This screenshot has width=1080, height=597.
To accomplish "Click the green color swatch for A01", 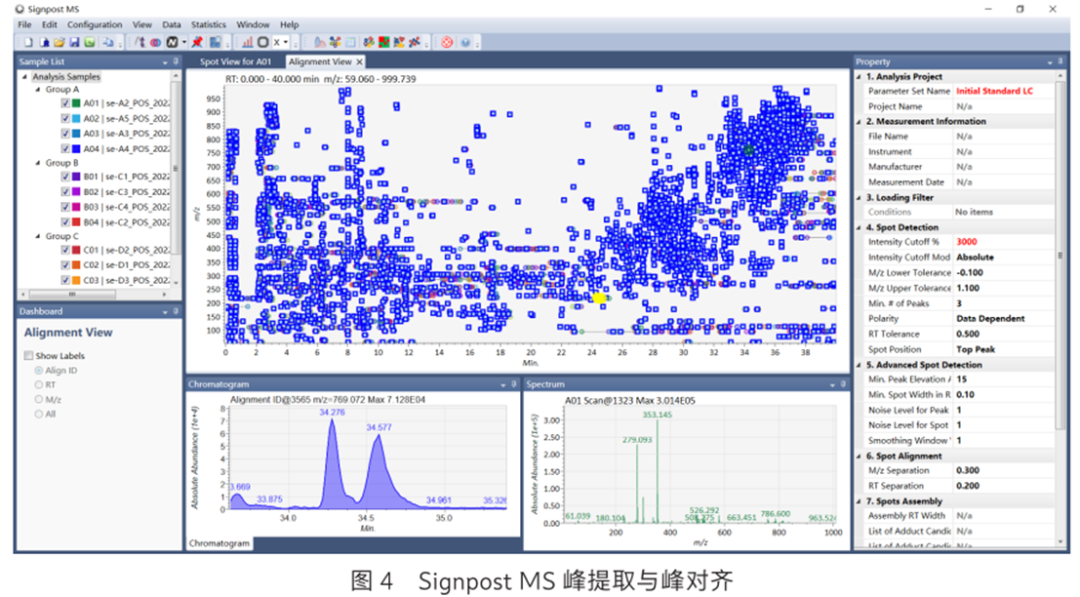I will (x=76, y=103).
